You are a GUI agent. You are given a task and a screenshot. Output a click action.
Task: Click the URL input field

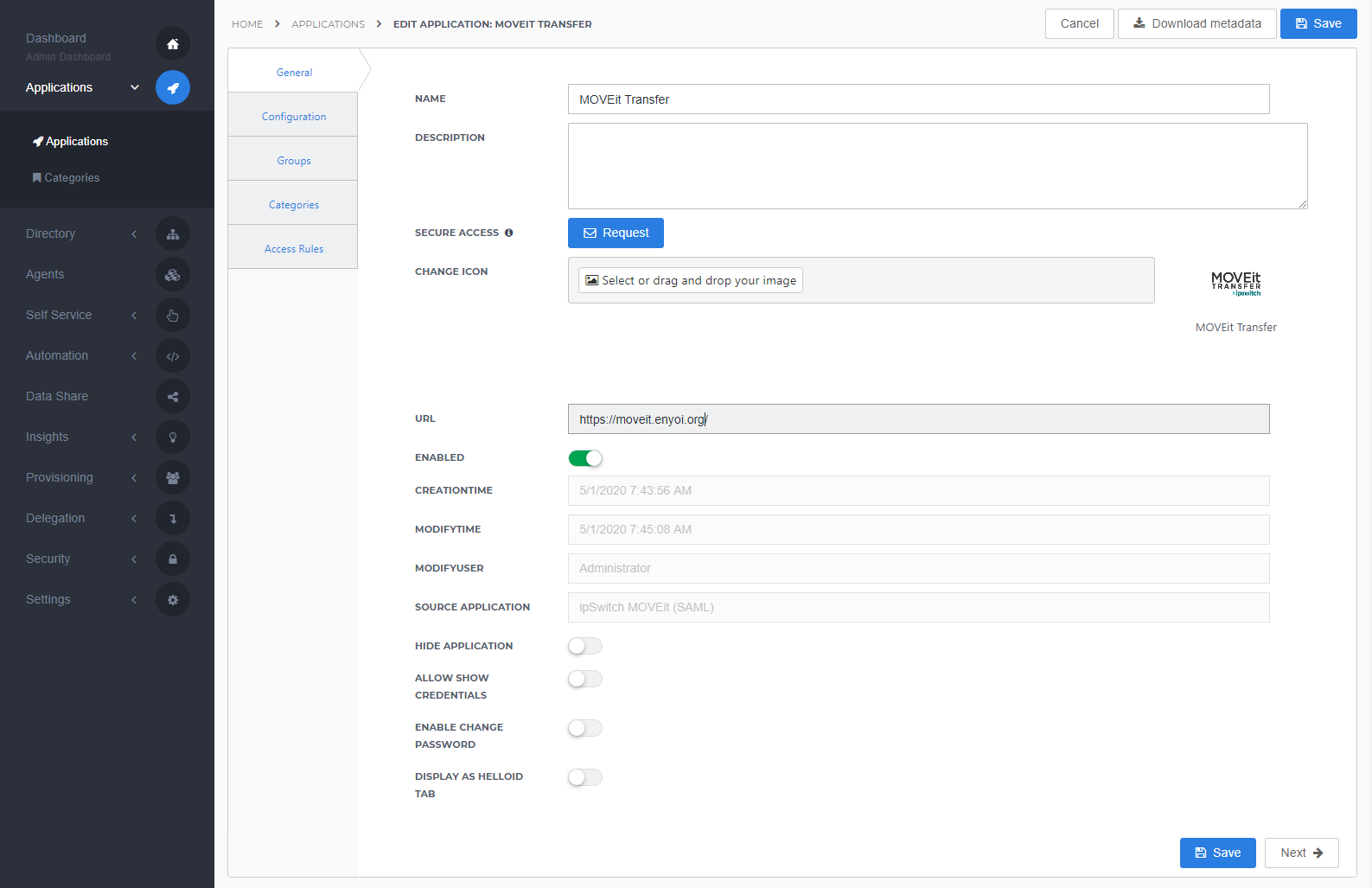click(918, 419)
